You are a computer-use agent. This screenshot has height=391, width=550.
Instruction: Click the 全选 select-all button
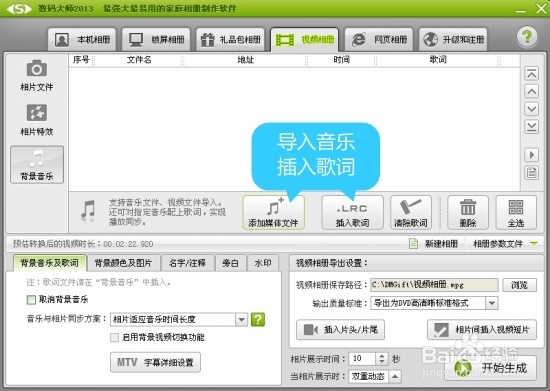click(516, 213)
